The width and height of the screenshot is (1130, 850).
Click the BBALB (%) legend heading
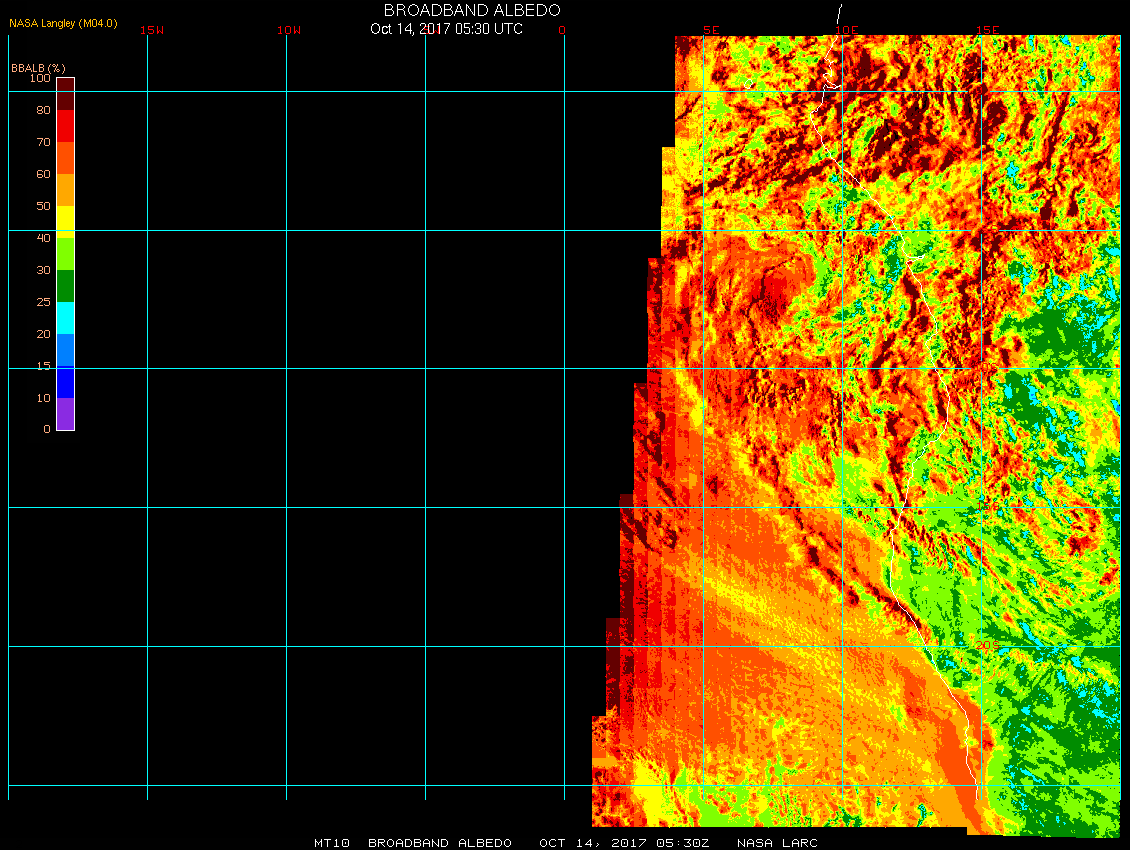pos(38,67)
